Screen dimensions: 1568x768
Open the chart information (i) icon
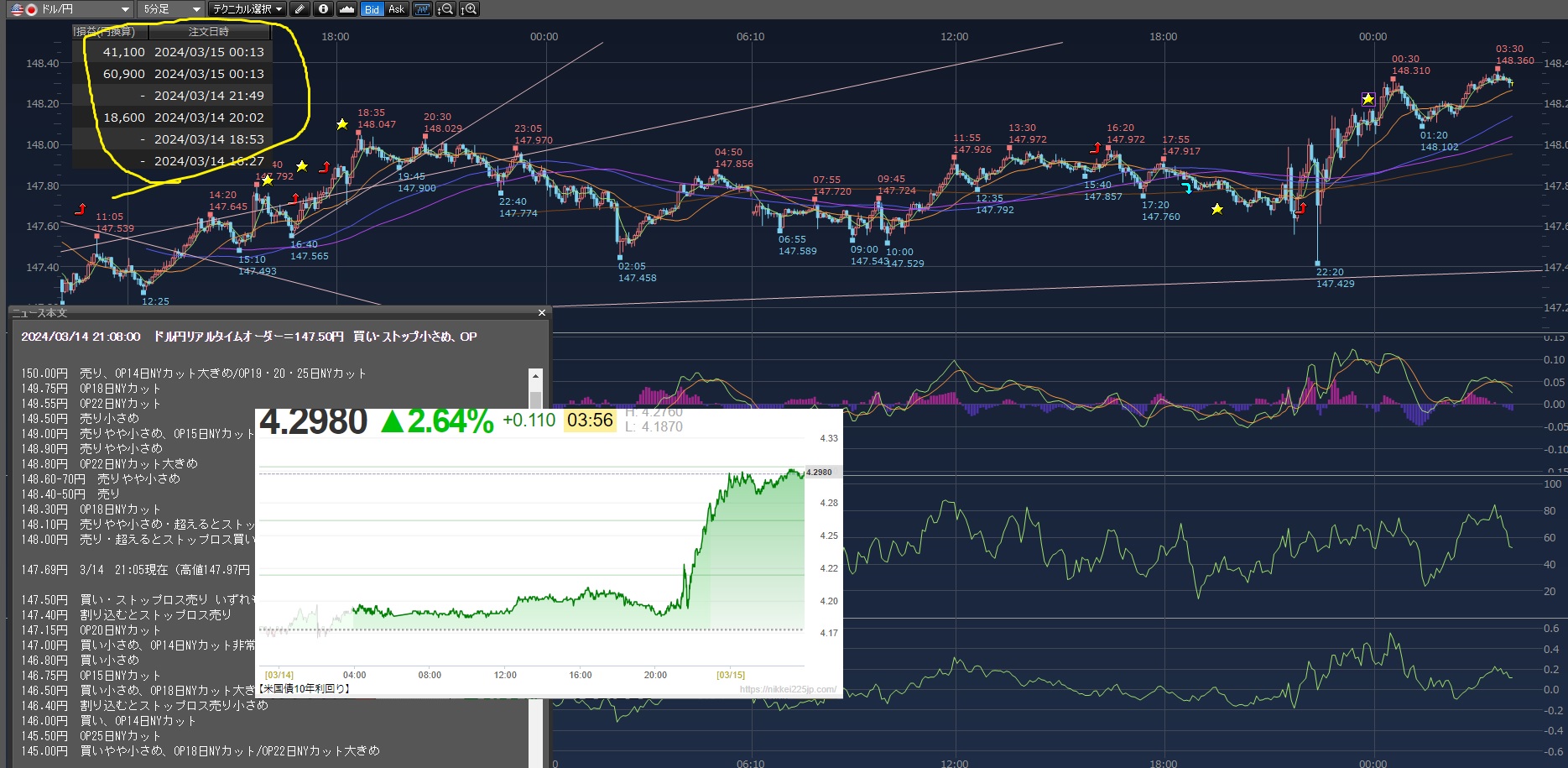pyautogui.click(x=323, y=9)
